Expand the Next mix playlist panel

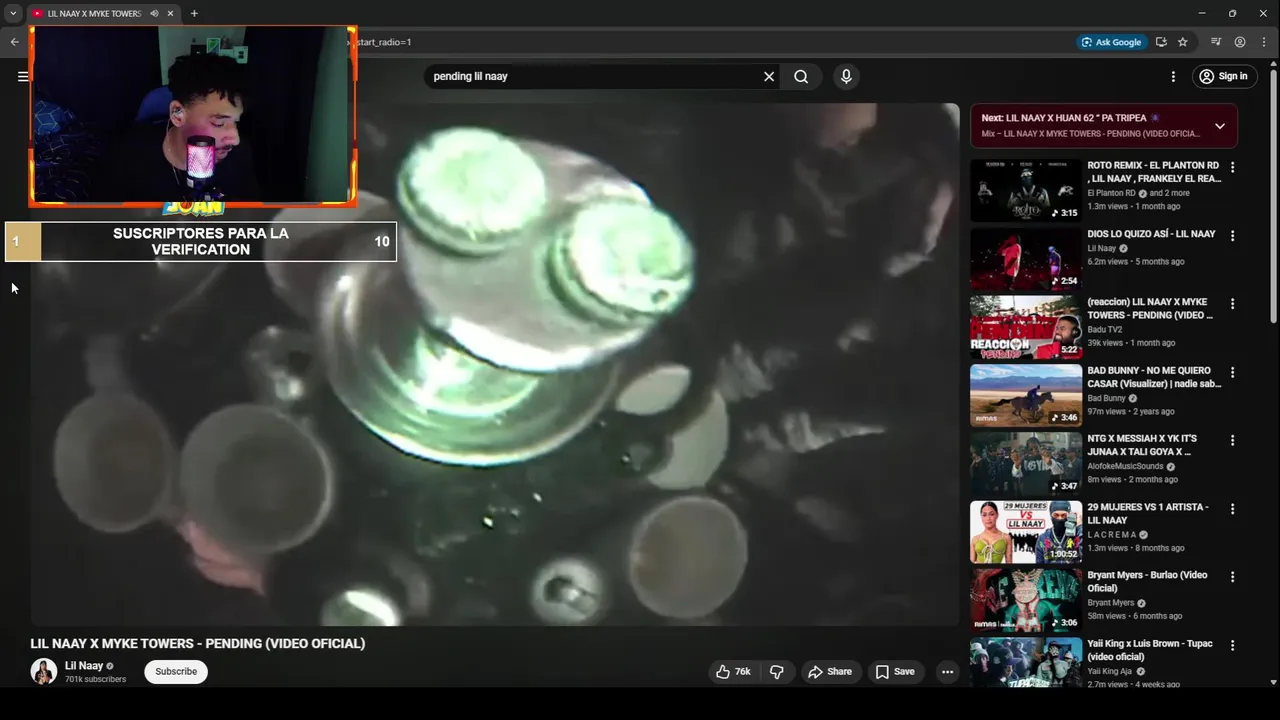[x=1219, y=126]
